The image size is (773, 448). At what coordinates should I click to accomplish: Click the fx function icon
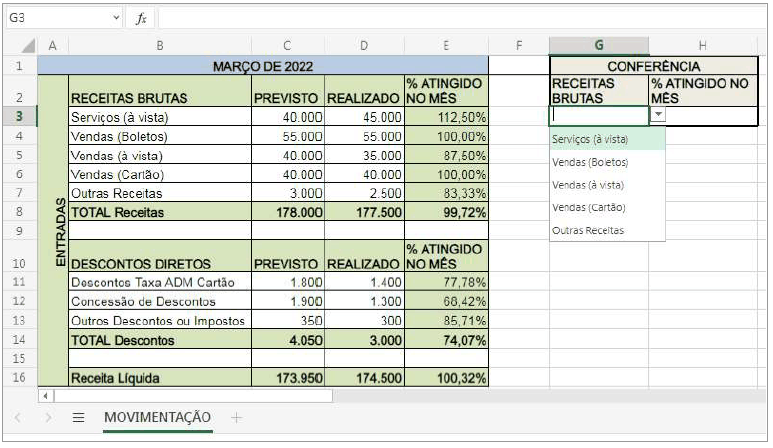[141, 18]
